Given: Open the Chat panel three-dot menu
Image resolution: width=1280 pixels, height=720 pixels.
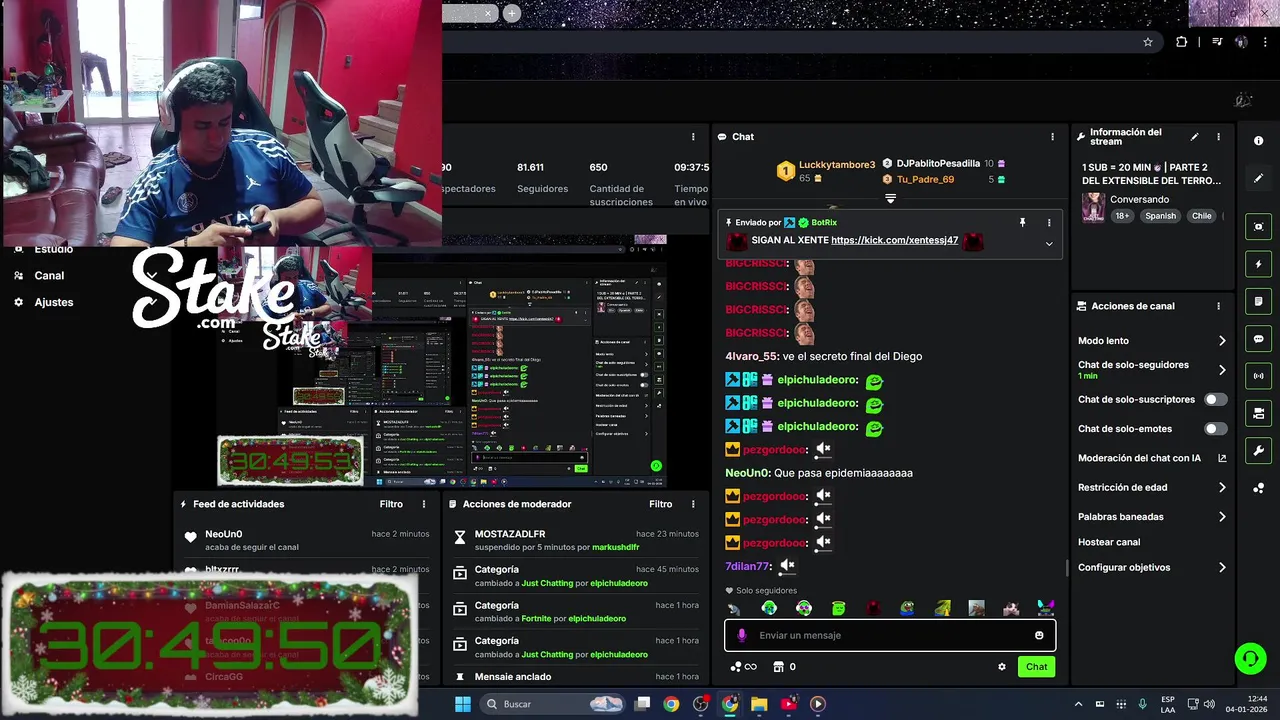Looking at the screenshot, I should pyautogui.click(x=1052, y=137).
